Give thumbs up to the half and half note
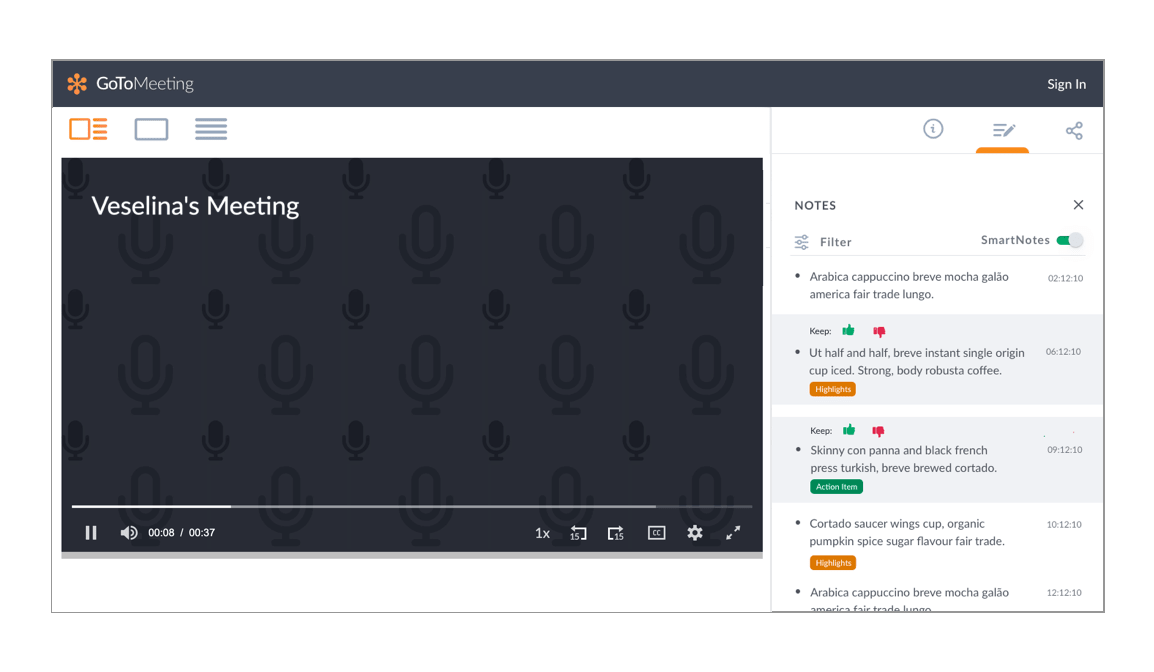 (x=847, y=331)
